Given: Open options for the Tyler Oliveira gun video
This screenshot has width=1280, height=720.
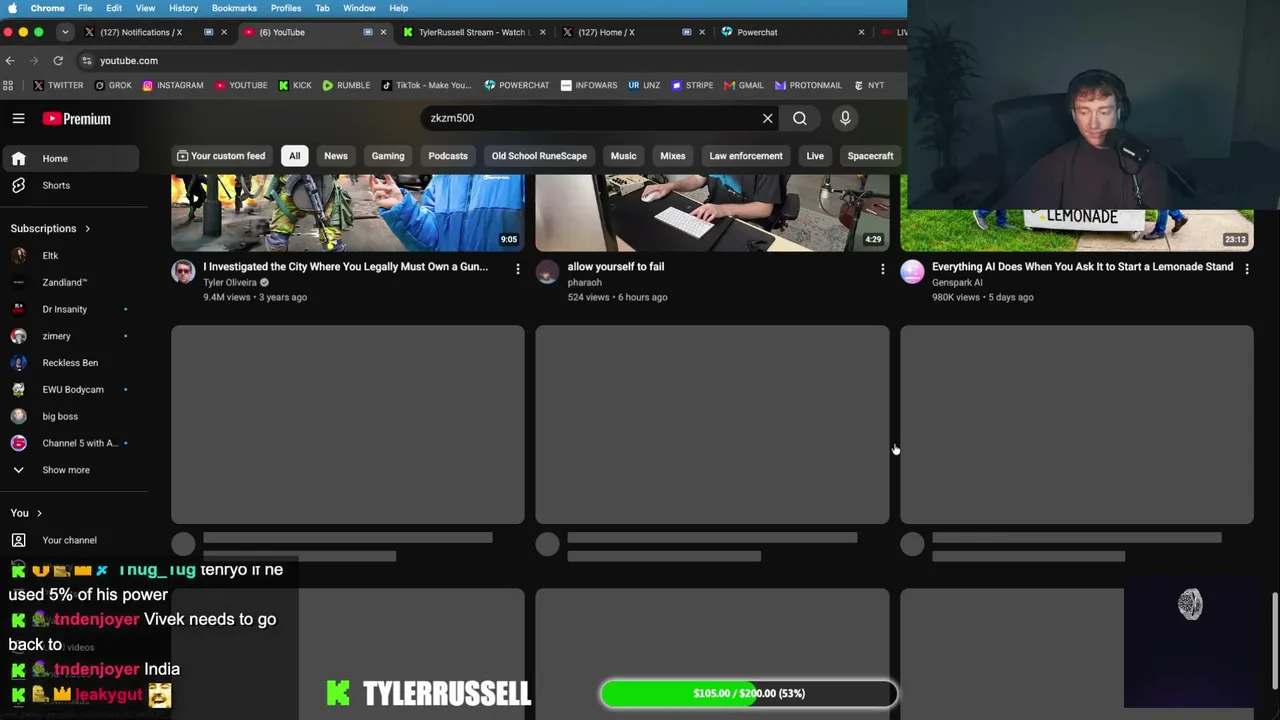Looking at the screenshot, I should pos(517,269).
